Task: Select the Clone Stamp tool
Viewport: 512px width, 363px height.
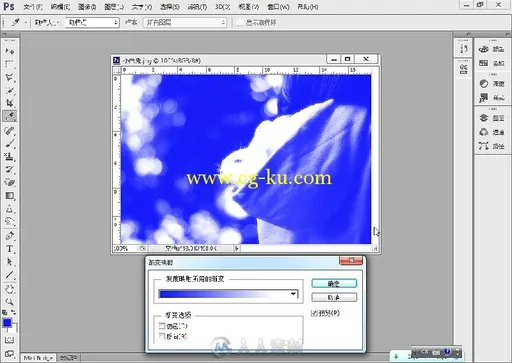Action: 10,156
